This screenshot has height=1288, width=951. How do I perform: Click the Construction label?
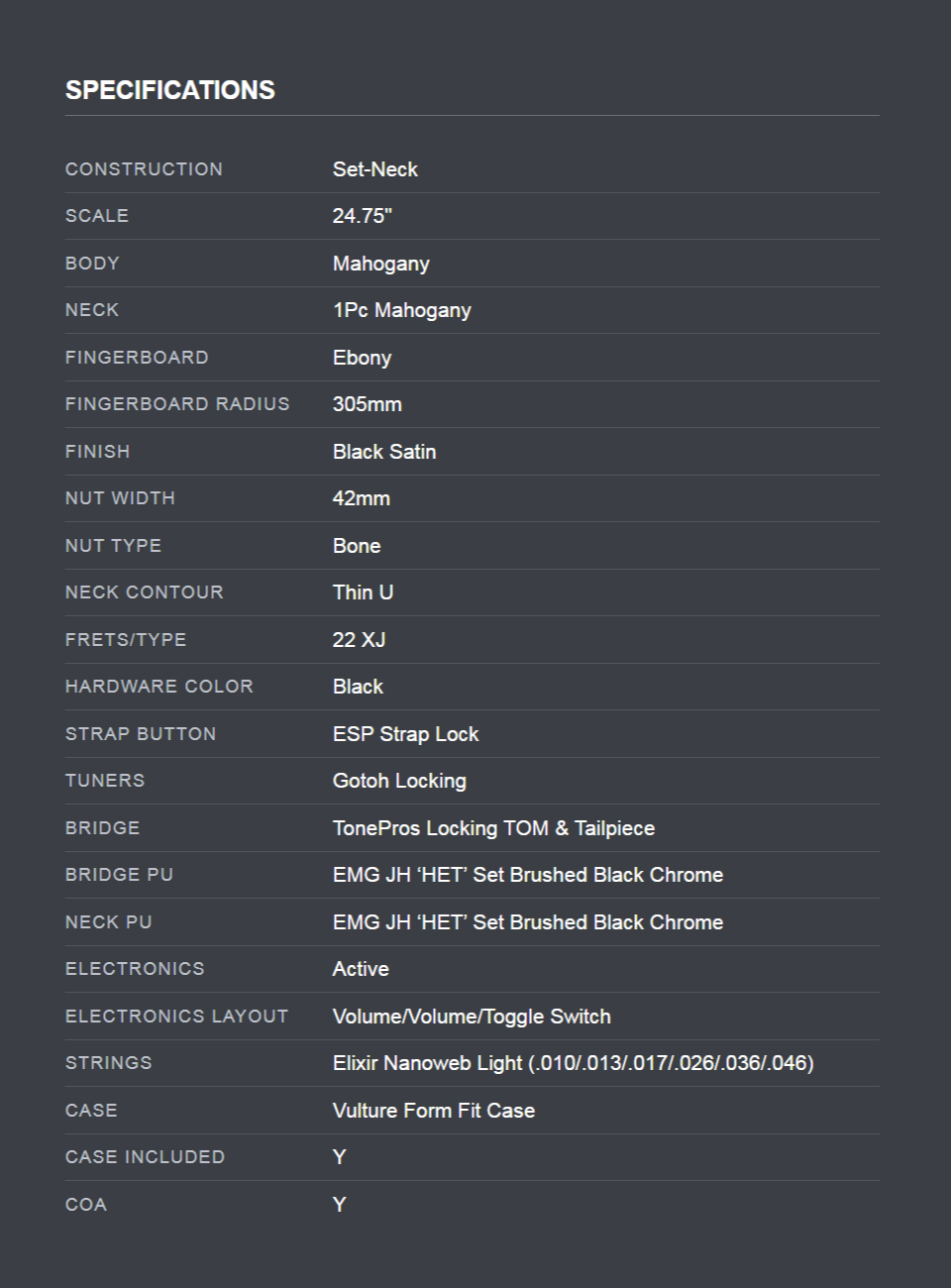(144, 169)
